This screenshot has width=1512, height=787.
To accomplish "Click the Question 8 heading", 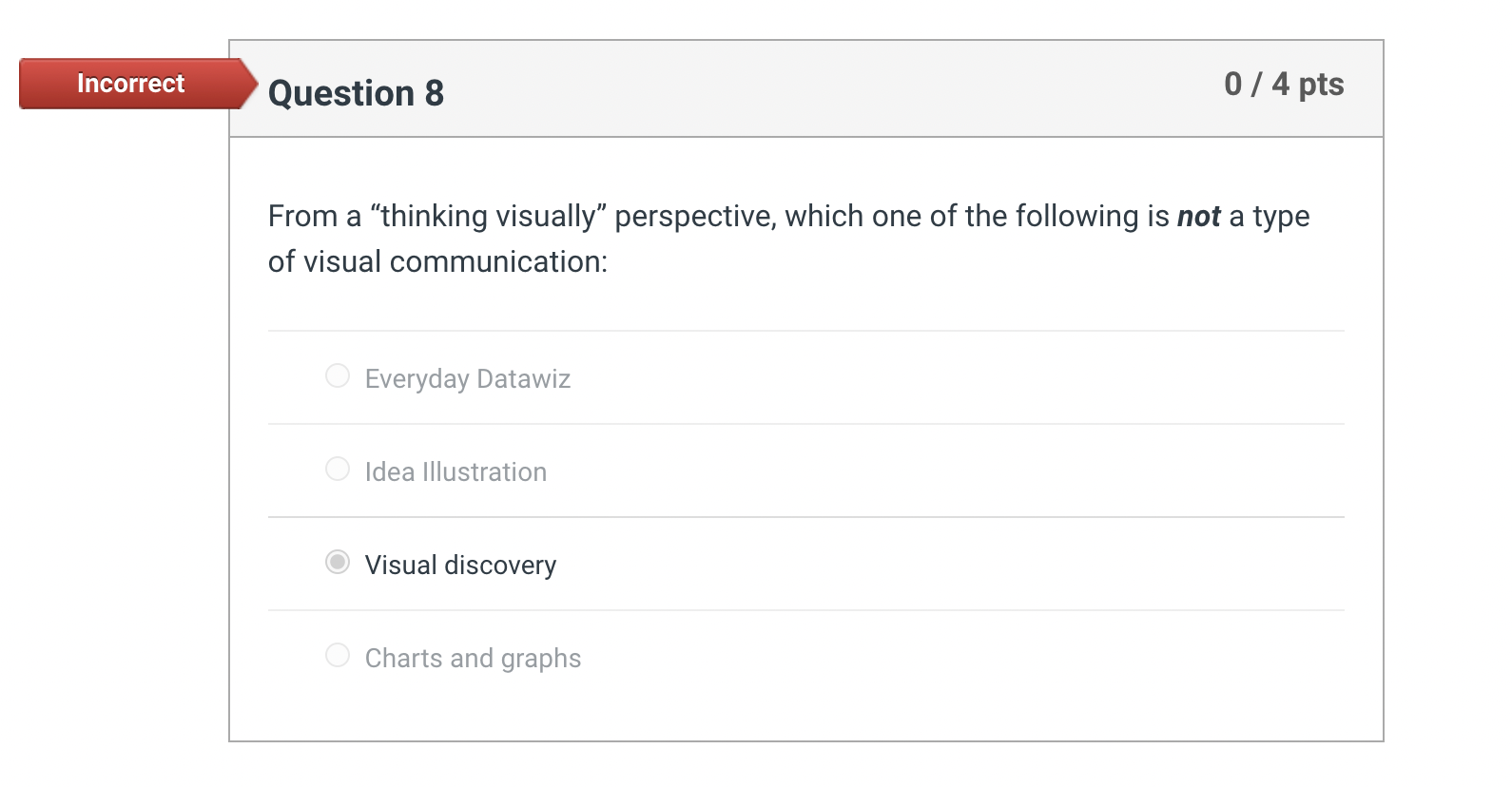I will coord(356,93).
